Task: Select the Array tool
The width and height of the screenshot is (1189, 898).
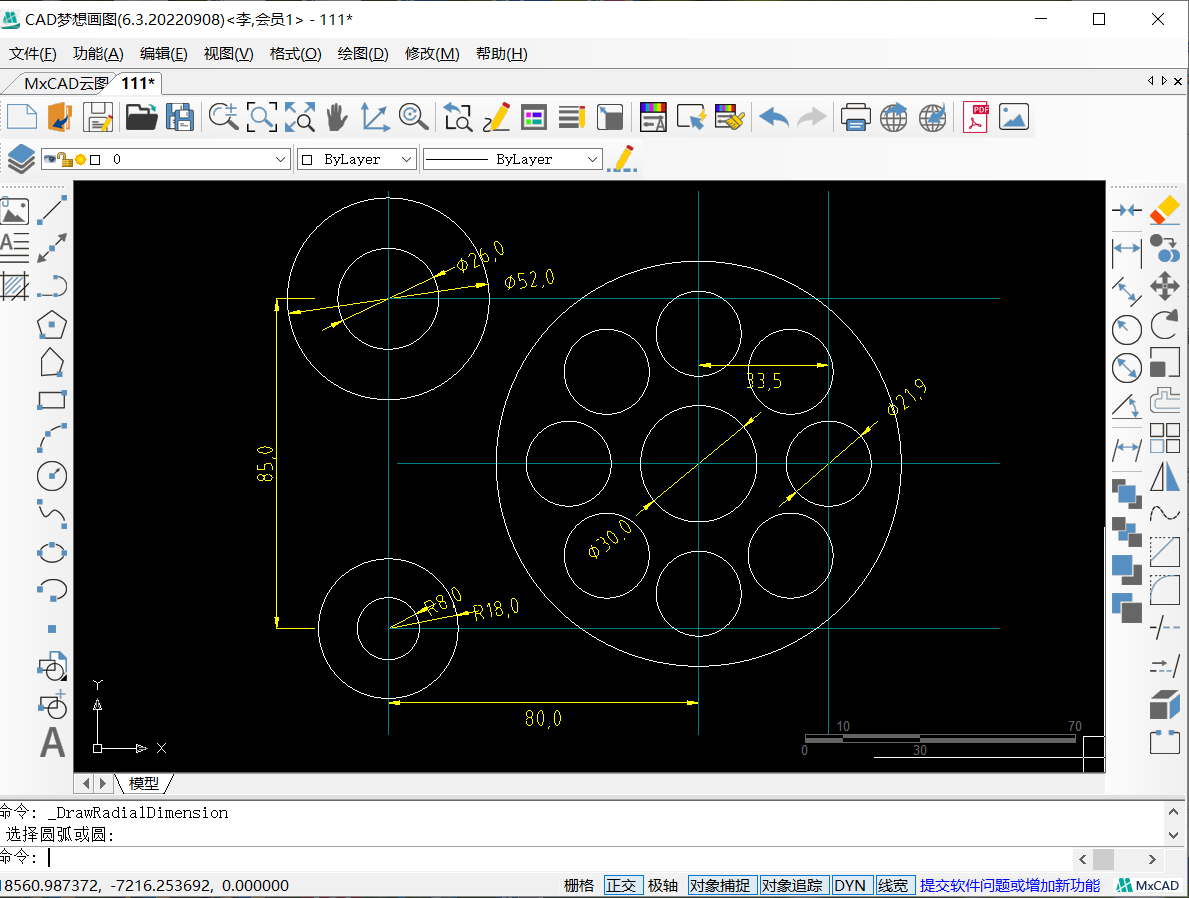Action: click(x=1165, y=438)
